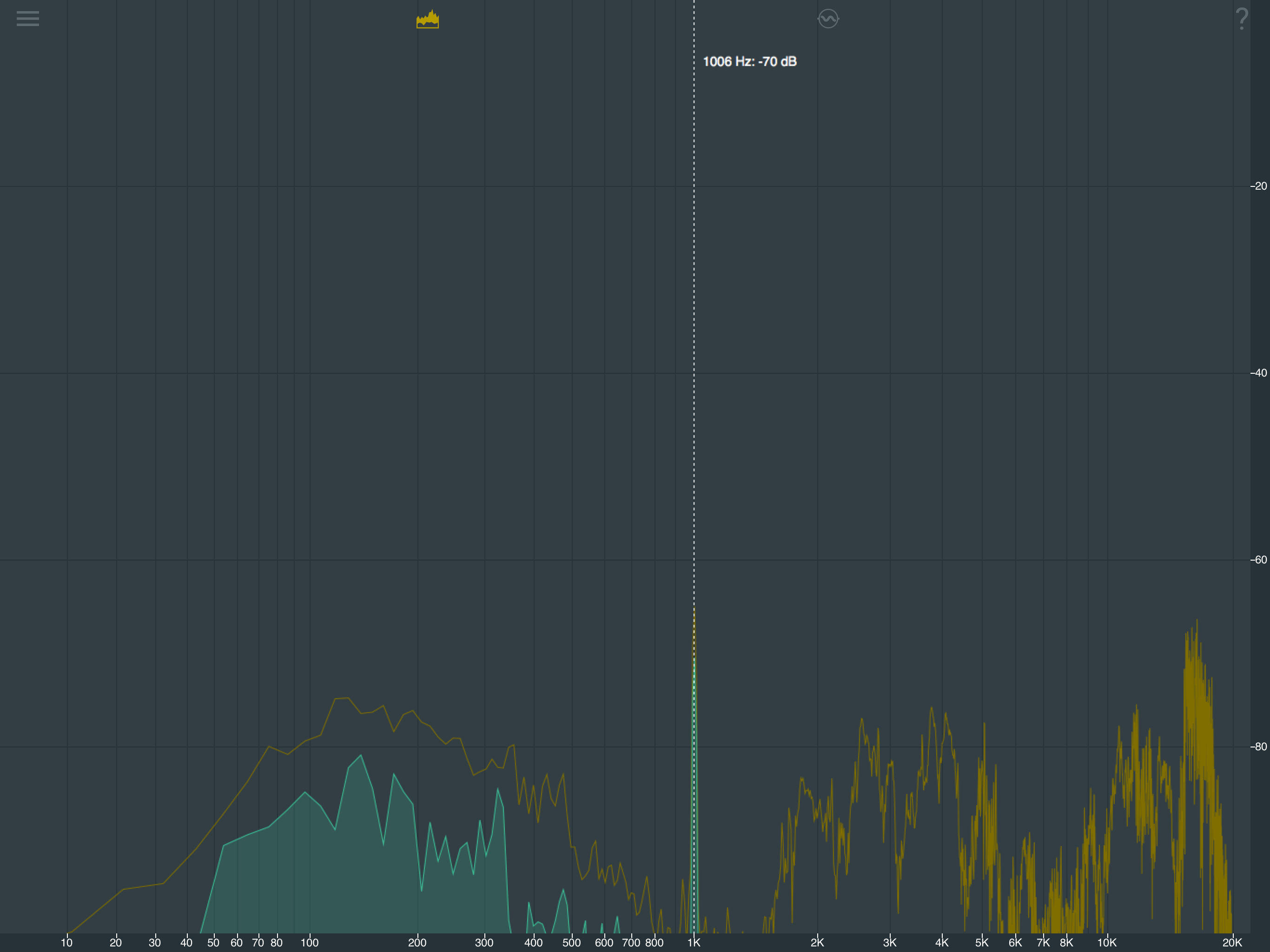Click the 20K frequency axis label
Screen dimensions: 1270x952
(x=1232, y=942)
